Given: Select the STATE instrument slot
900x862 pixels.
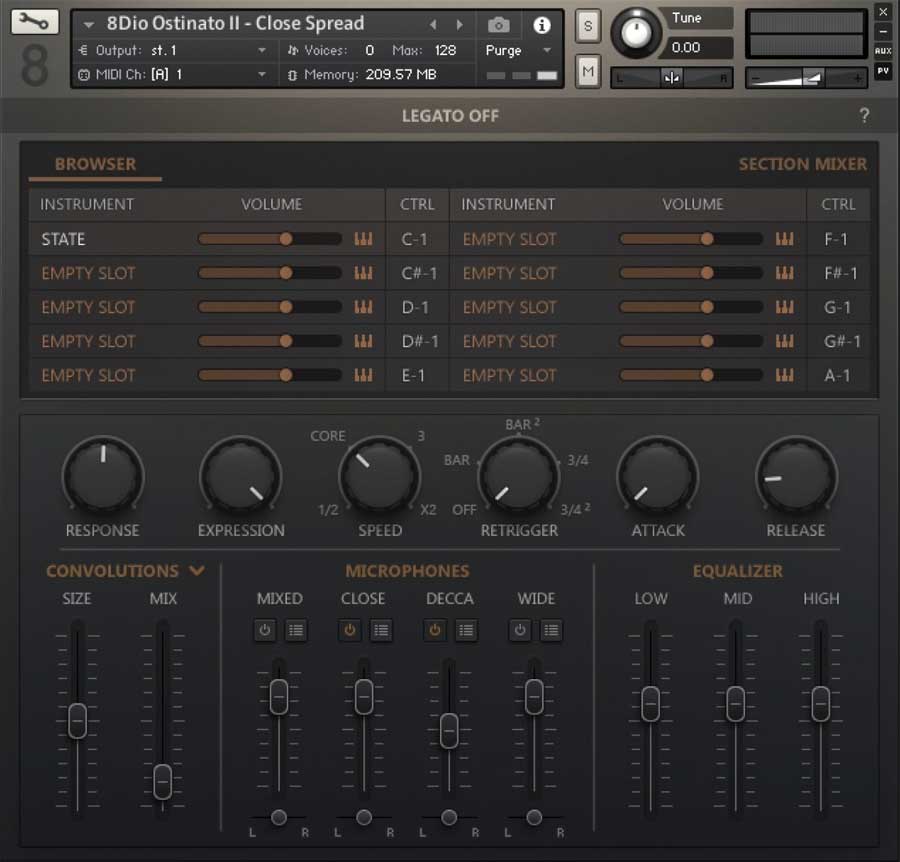Looking at the screenshot, I should coord(63,239).
